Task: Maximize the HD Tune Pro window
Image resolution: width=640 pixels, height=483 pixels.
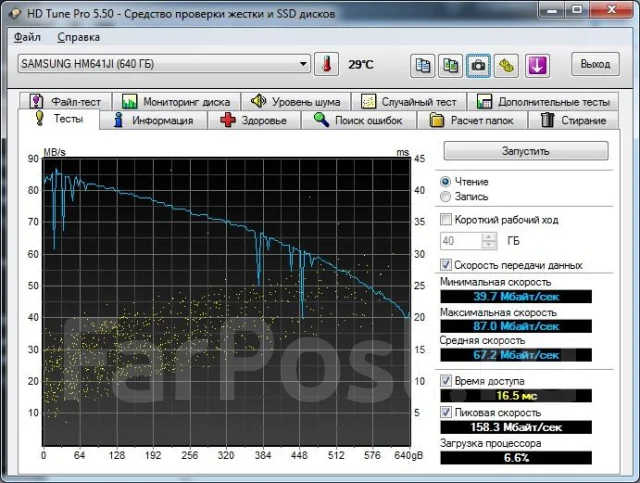Action: [577, 10]
